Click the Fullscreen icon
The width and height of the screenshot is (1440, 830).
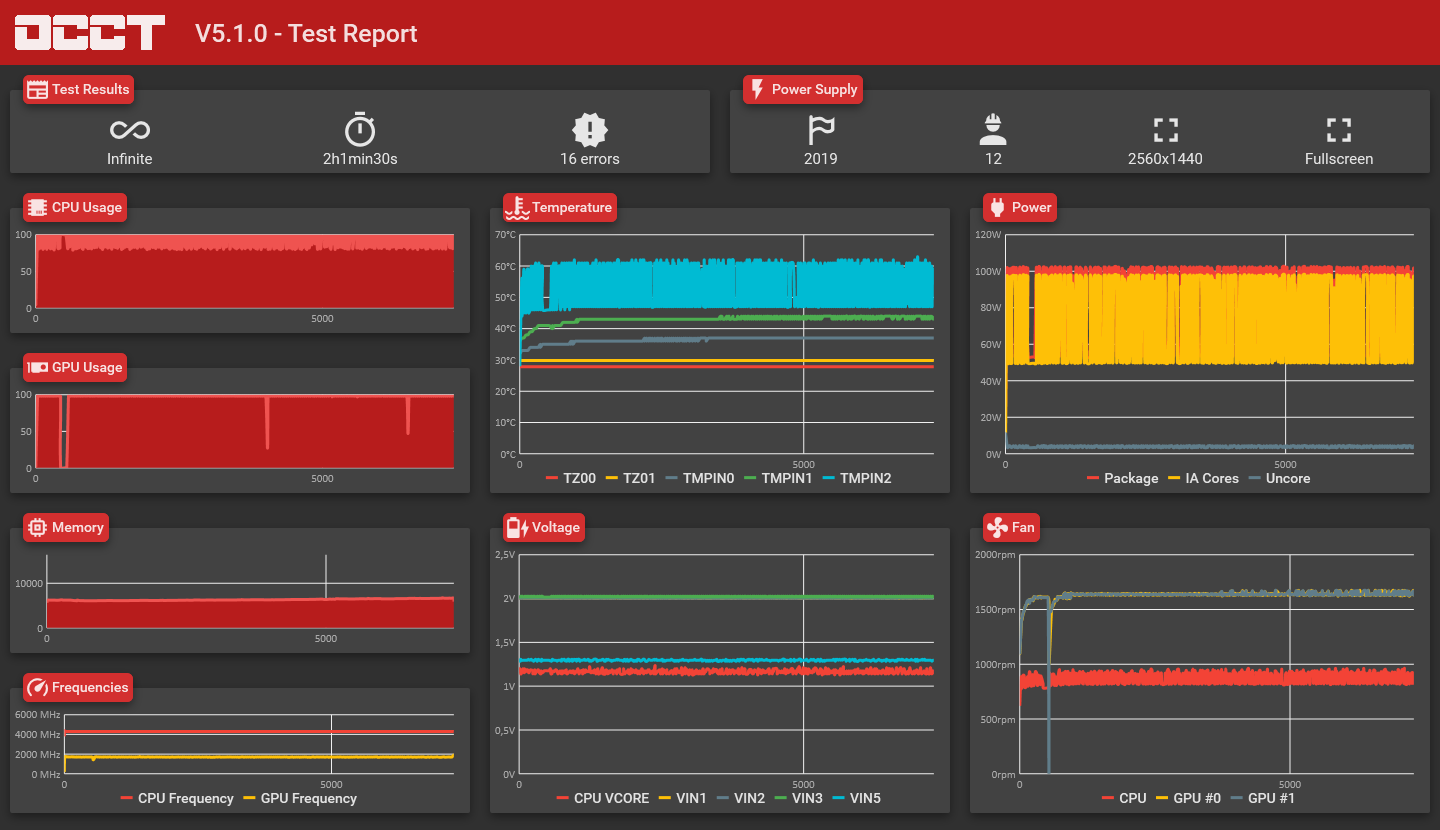(x=1339, y=129)
